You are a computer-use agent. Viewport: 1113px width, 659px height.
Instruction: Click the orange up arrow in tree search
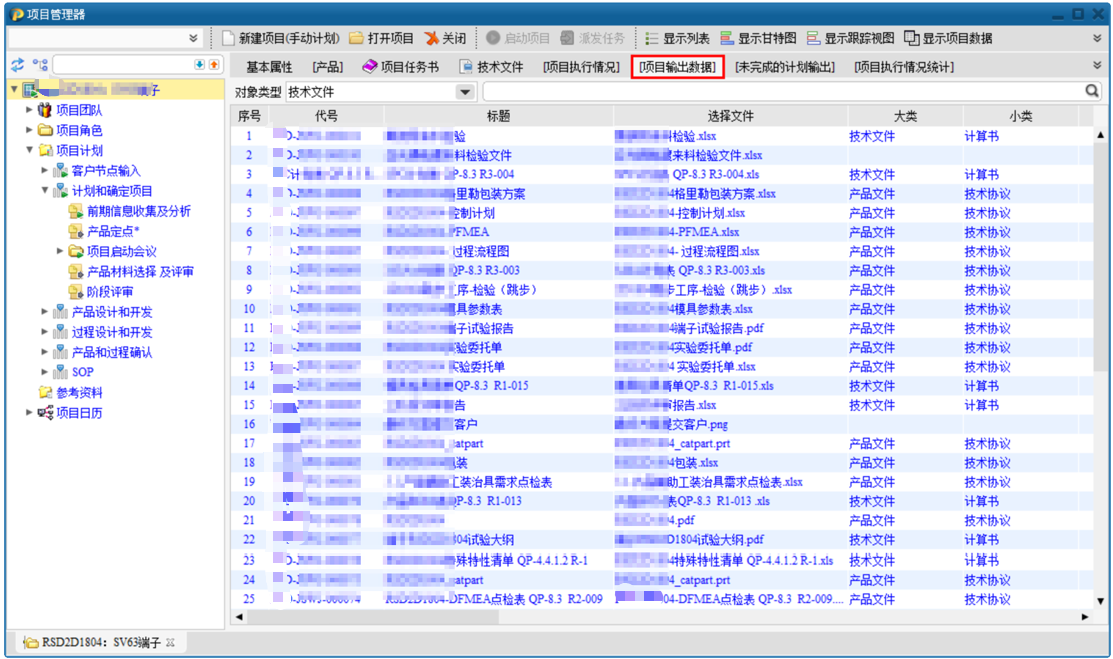pos(213,64)
